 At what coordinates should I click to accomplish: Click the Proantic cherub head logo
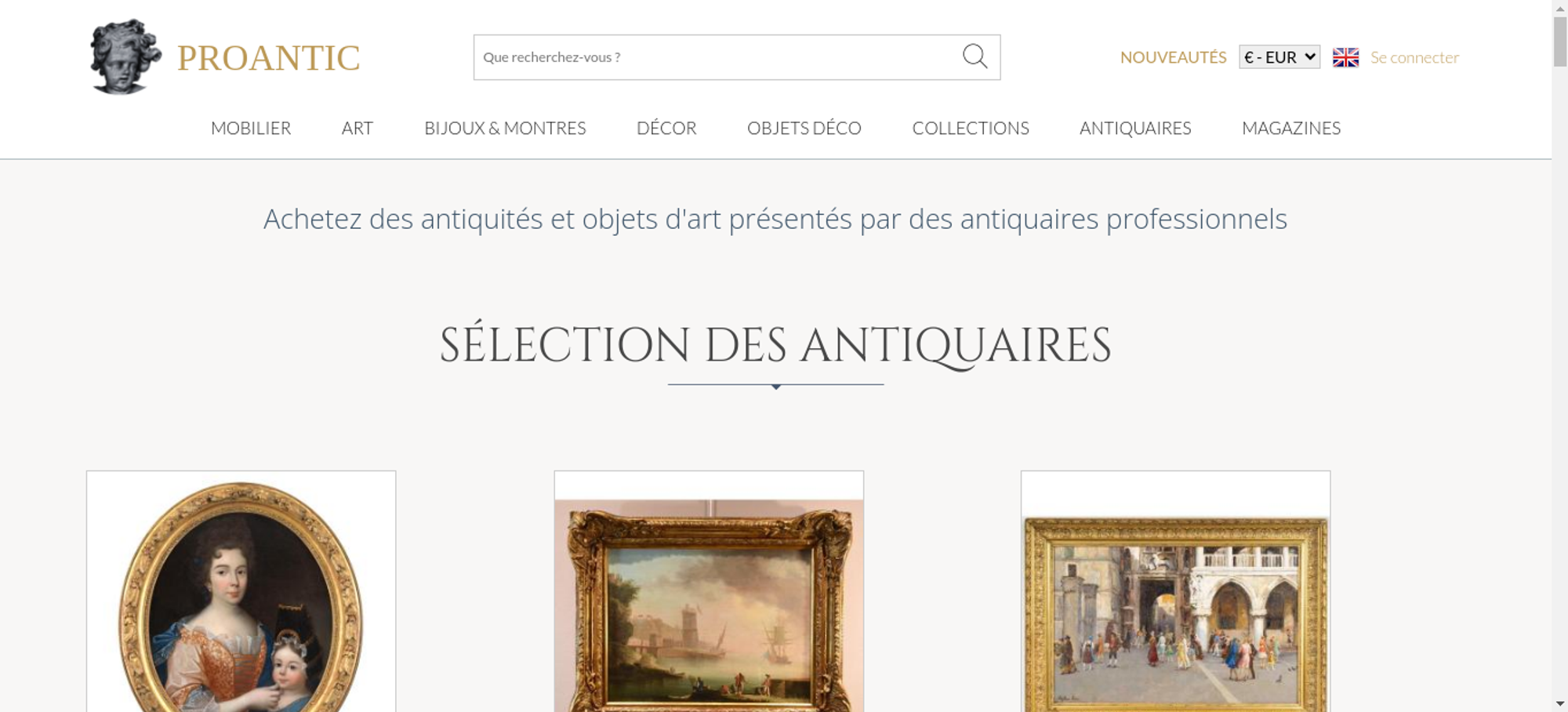(x=125, y=56)
